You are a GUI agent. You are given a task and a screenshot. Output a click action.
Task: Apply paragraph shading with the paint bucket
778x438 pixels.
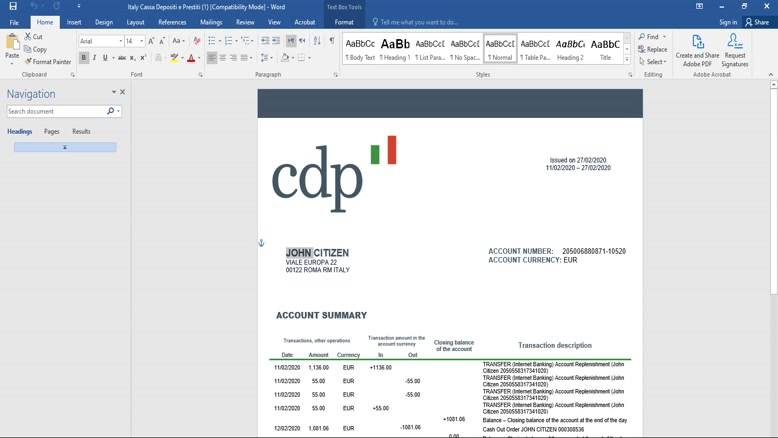click(x=285, y=58)
